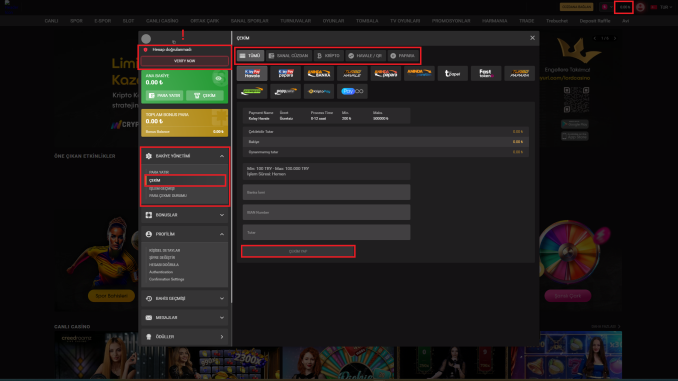678x381 pixels.
Task: Click the Verify Now button
Action: tap(185, 61)
